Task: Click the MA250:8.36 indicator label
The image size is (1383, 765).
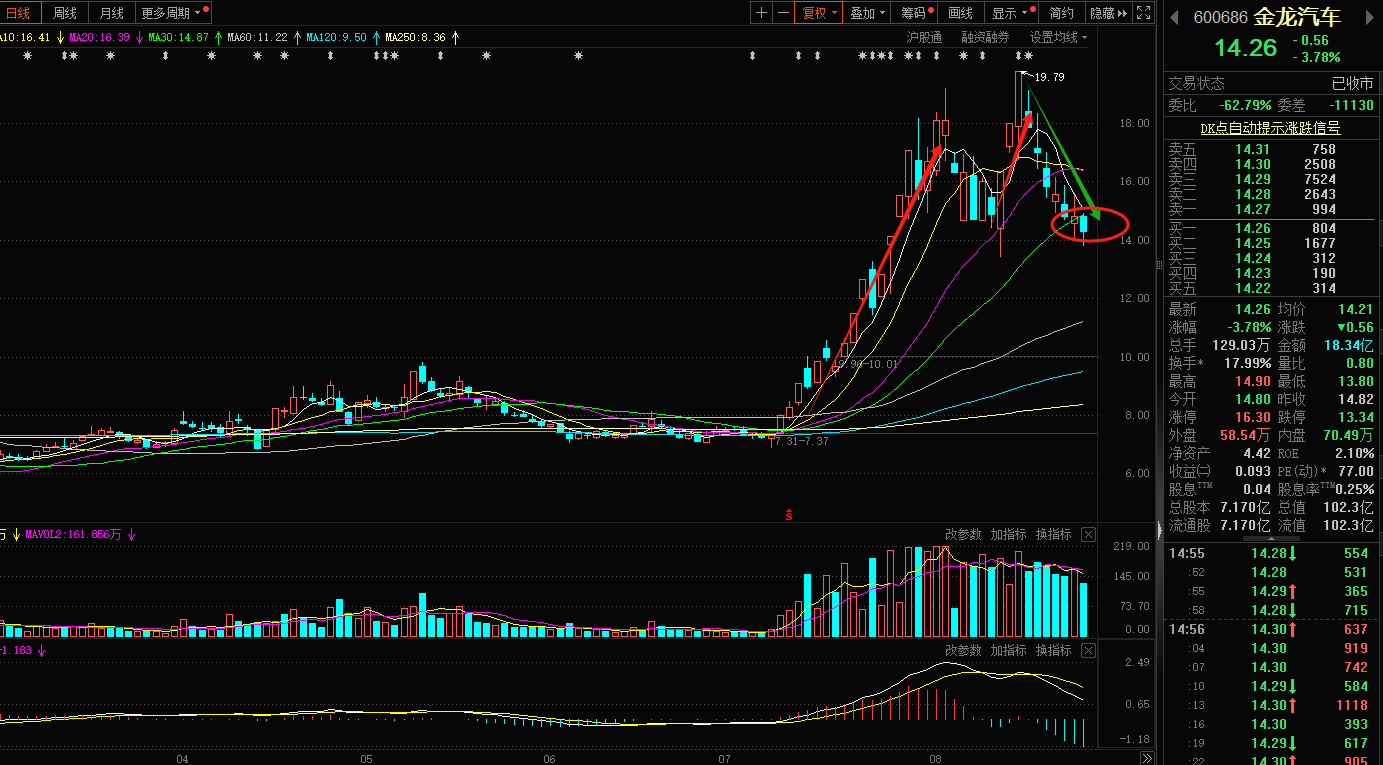Action: 416,37
